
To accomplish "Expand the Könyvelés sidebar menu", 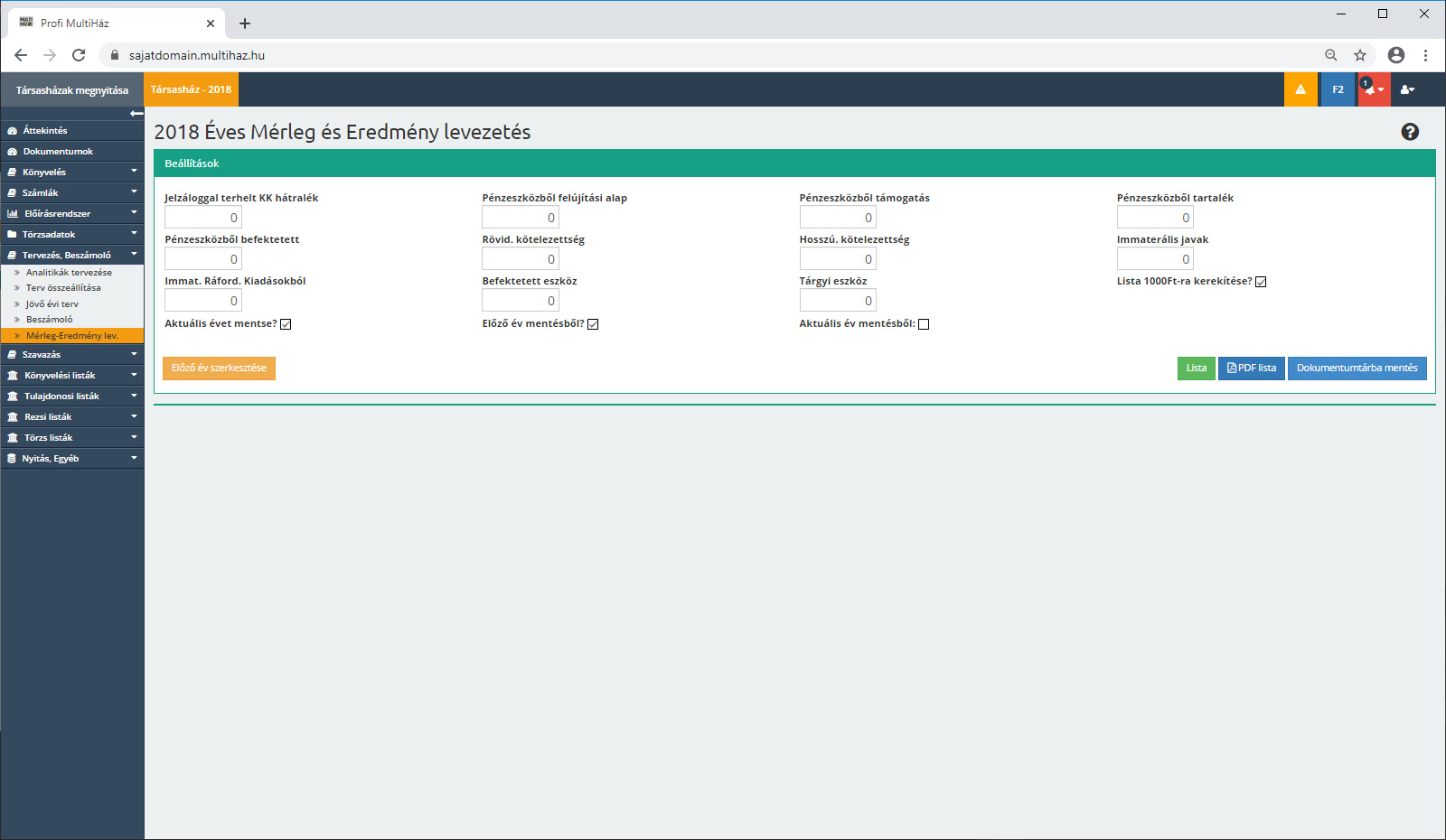I will [72, 172].
